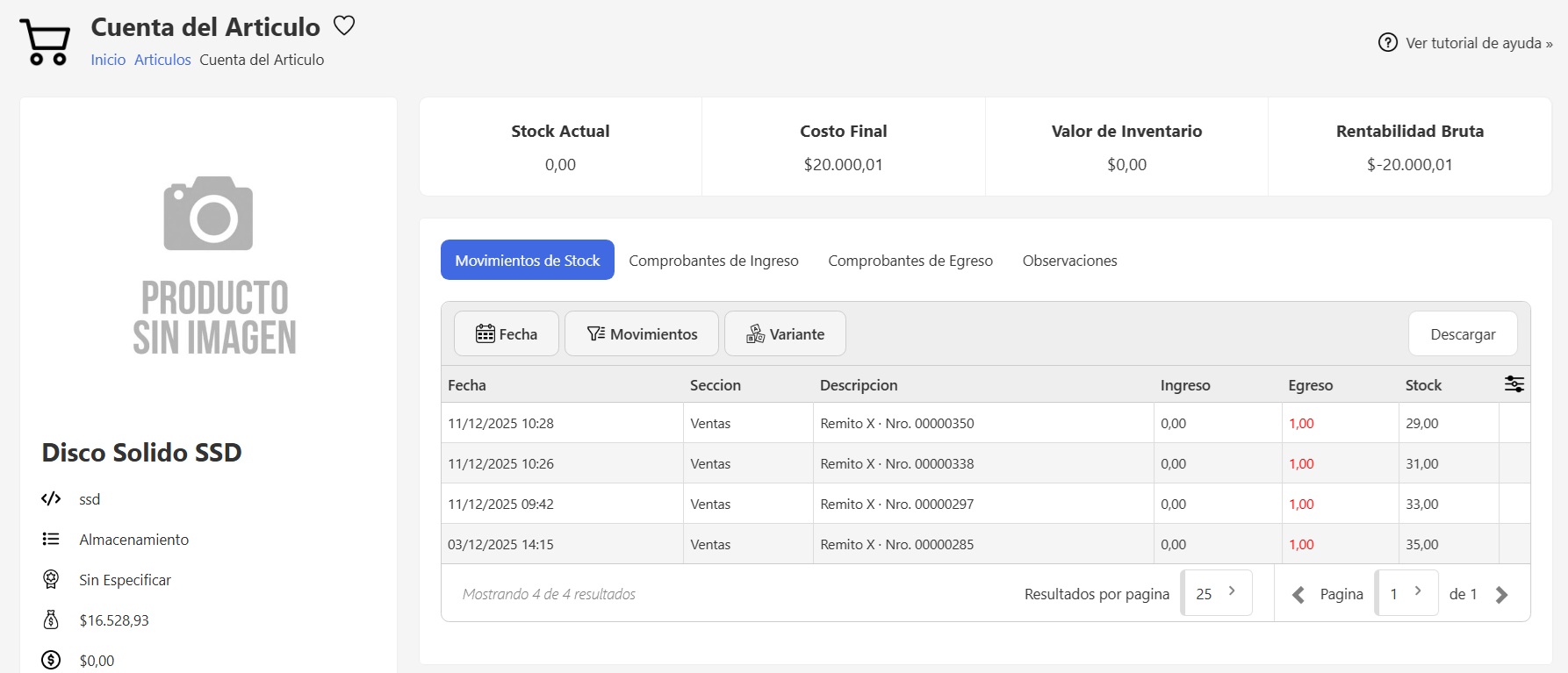Click the brand badge icon beside Sin Especificar
This screenshot has width=1568, height=673.
coord(51,580)
